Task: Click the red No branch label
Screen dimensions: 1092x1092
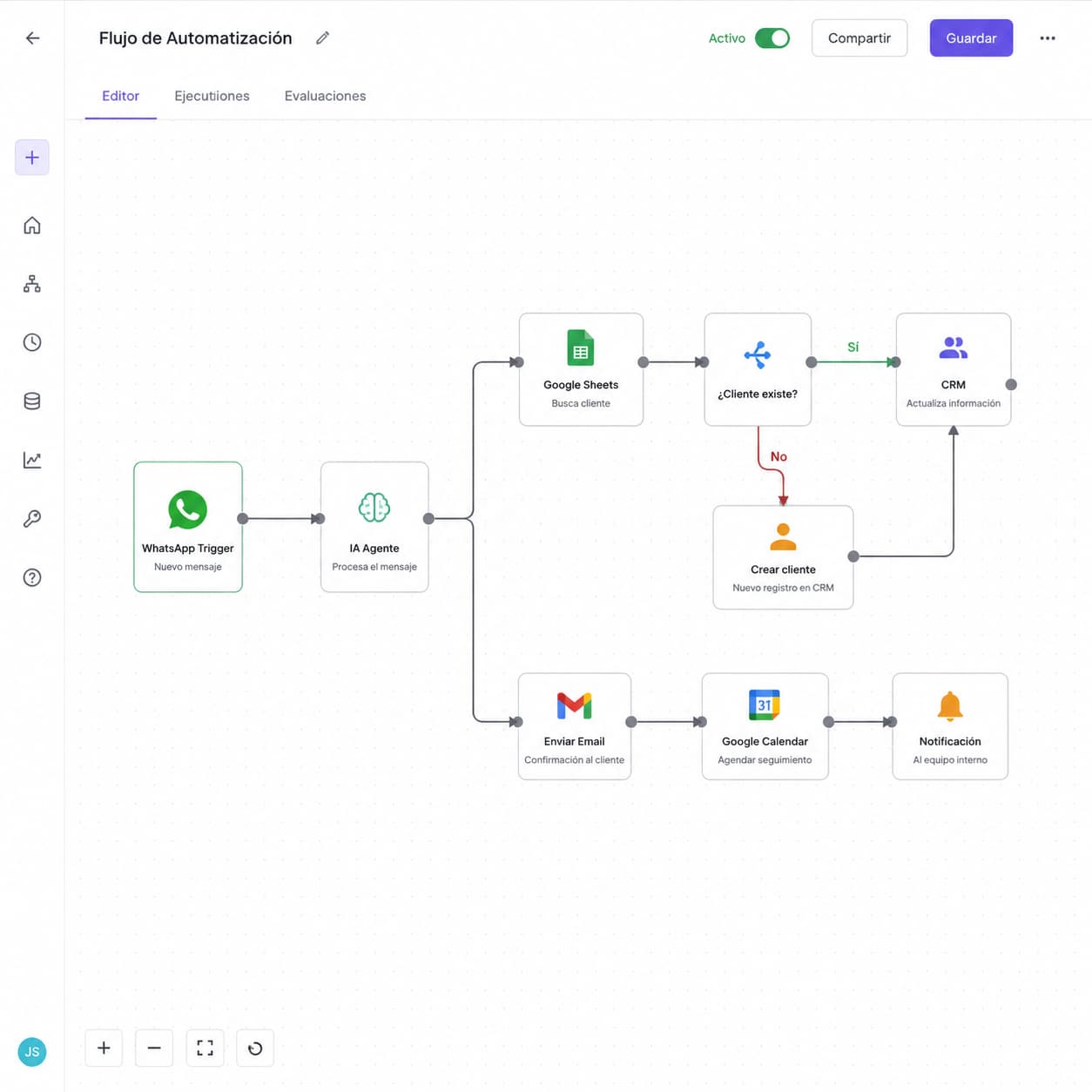Action: 779,456
